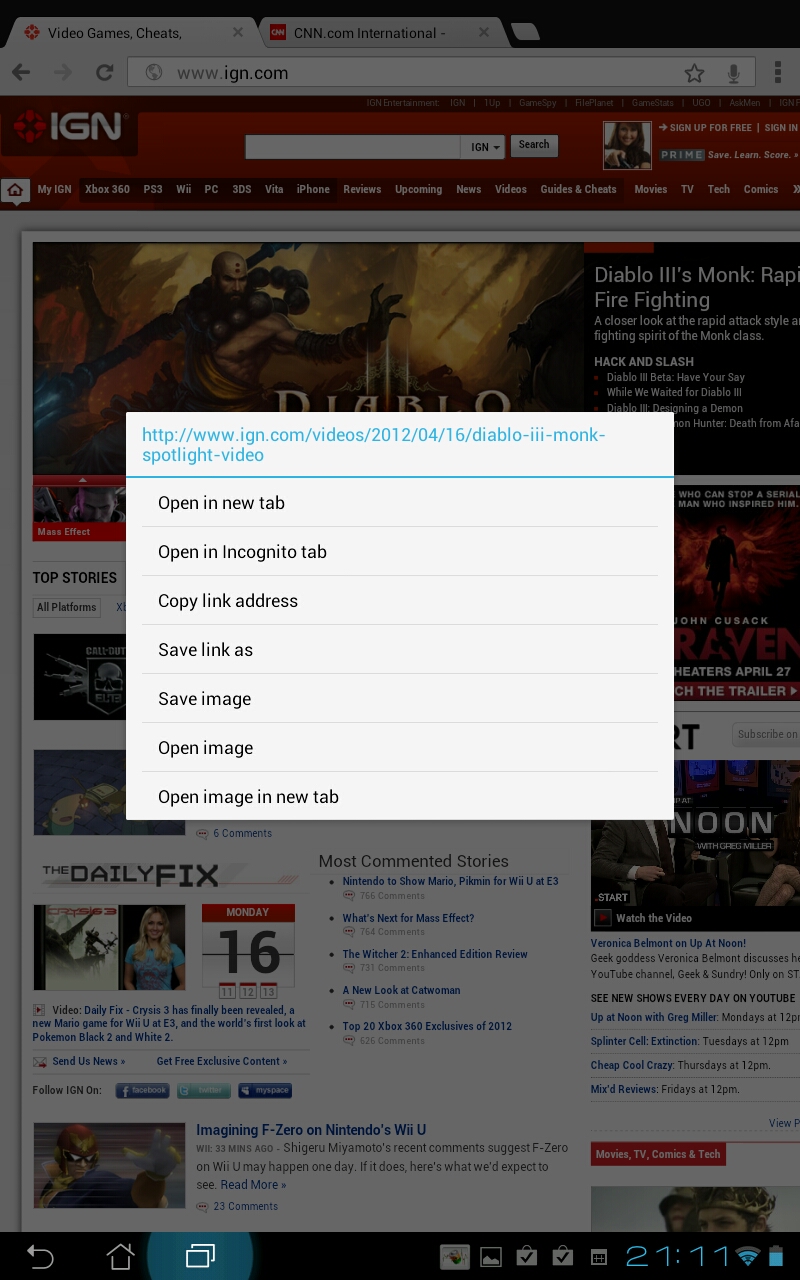Screen dimensions: 800x1280
Task: Click SIGN UP FOR FREE link
Action: click(x=705, y=128)
